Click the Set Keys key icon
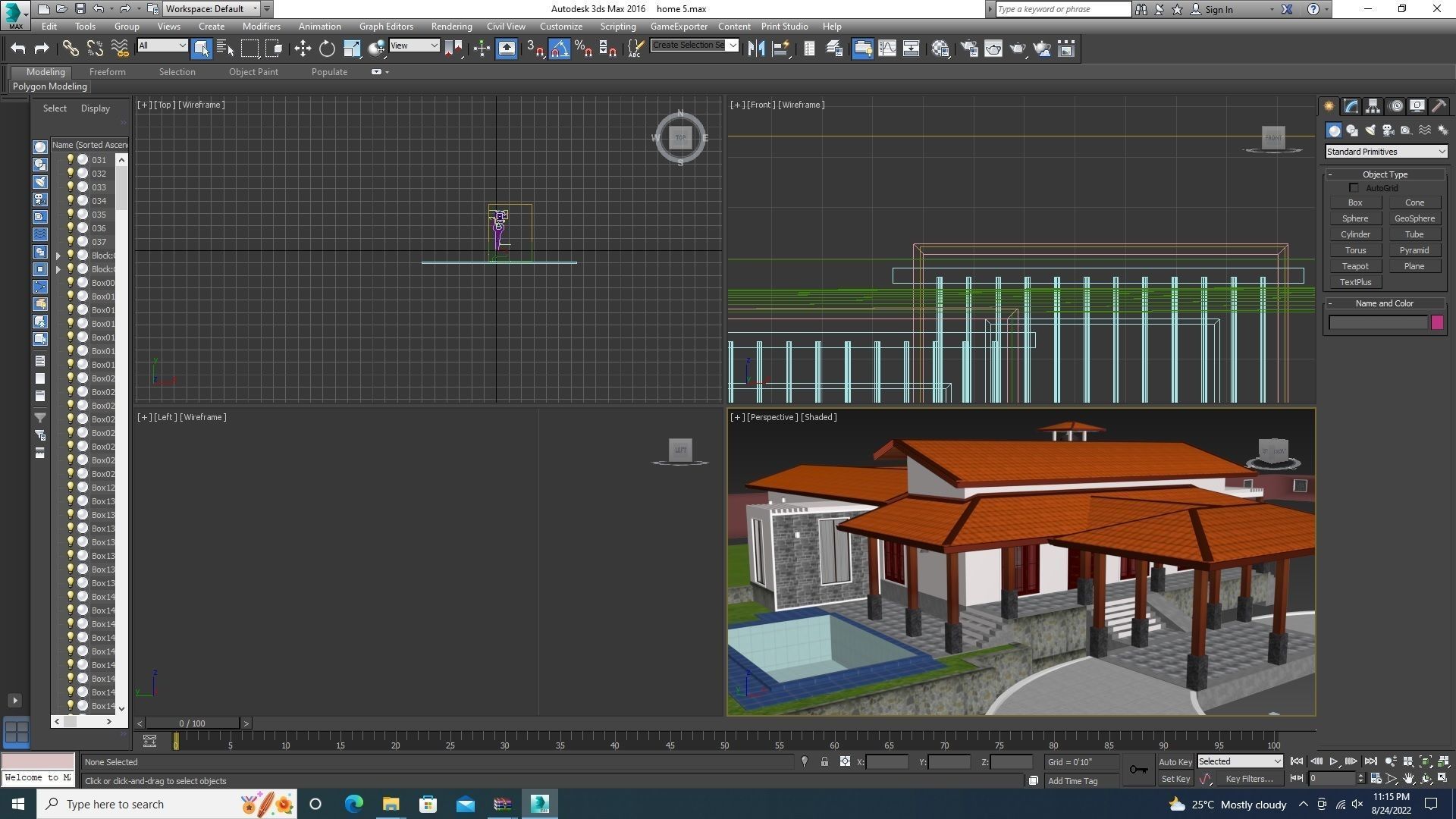 click(x=1138, y=770)
